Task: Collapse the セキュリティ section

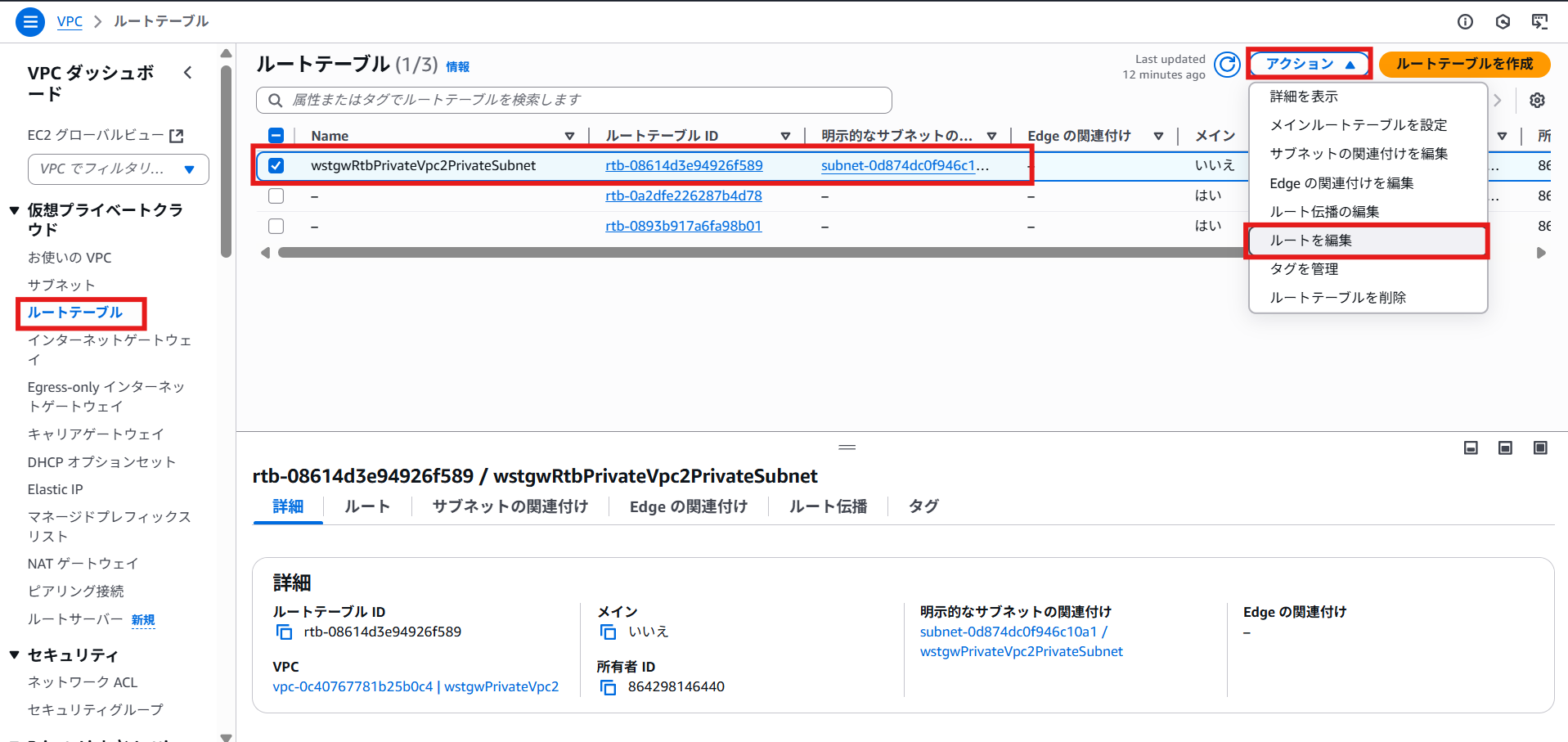Action: pyautogui.click(x=15, y=654)
